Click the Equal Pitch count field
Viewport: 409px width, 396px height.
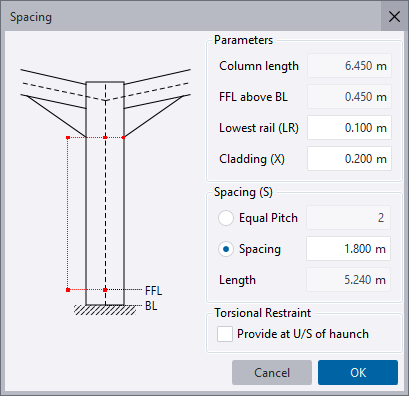coord(348,218)
